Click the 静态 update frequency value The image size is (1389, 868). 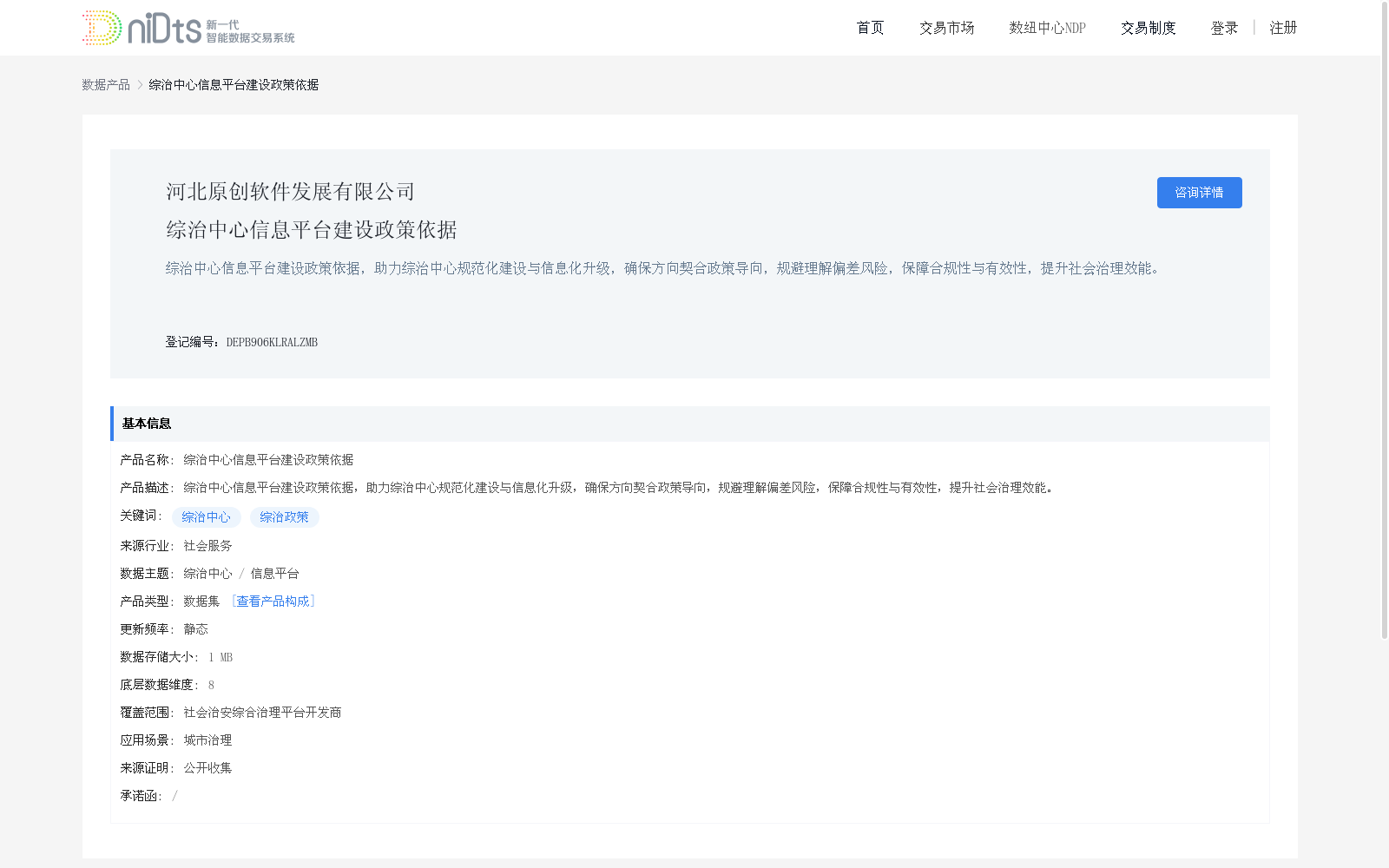(195, 628)
